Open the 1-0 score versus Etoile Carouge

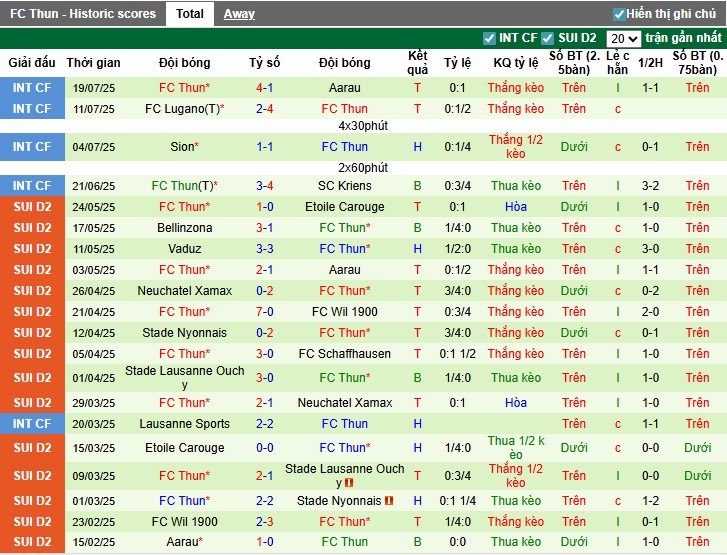coord(264,207)
